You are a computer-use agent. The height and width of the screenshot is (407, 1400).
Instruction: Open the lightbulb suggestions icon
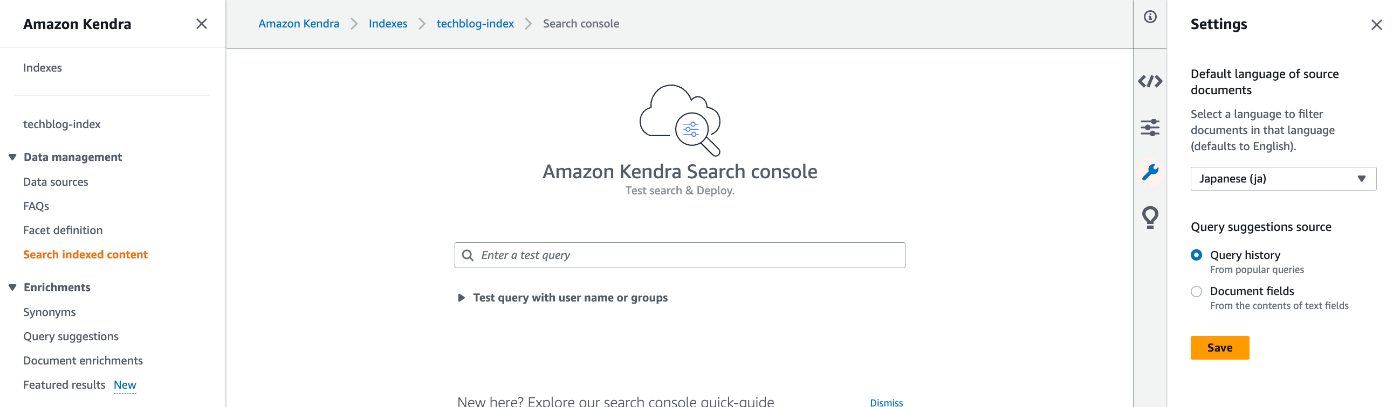[x=1150, y=217]
